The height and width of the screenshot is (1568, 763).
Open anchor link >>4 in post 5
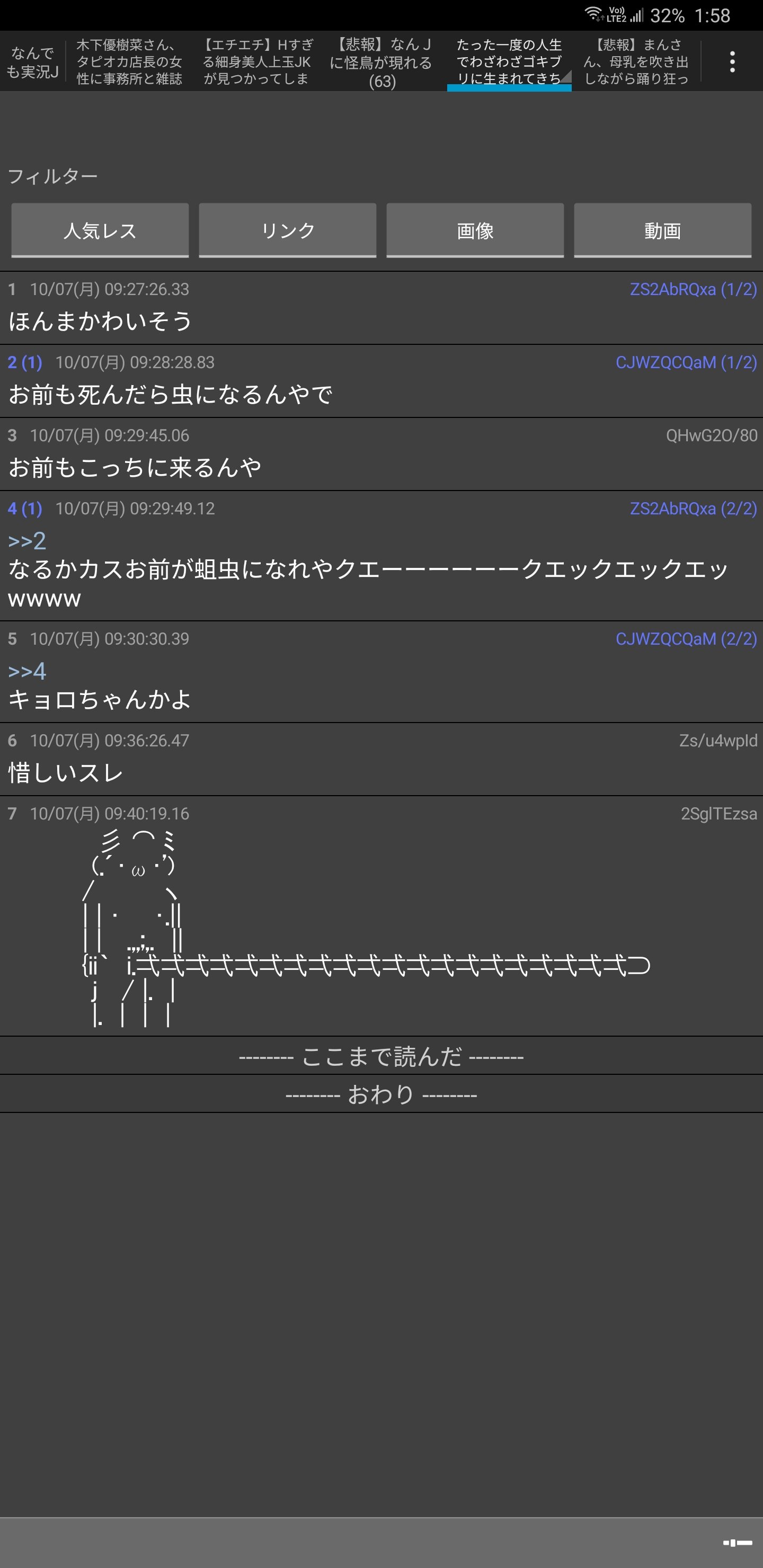(x=27, y=671)
